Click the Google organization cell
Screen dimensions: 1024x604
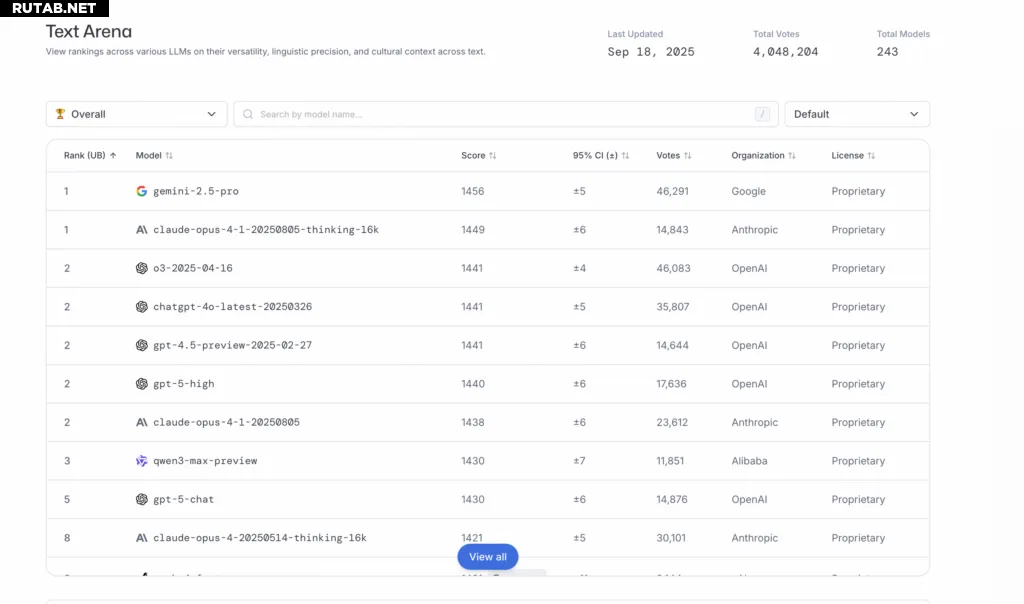tap(748, 191)
